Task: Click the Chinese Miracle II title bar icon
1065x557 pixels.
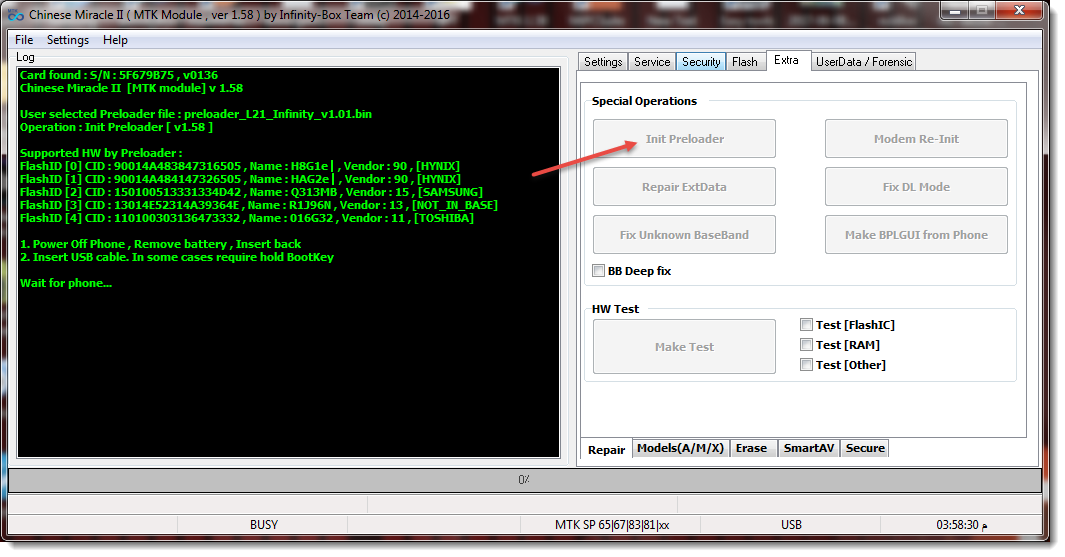Action: (x=16, y=14)
